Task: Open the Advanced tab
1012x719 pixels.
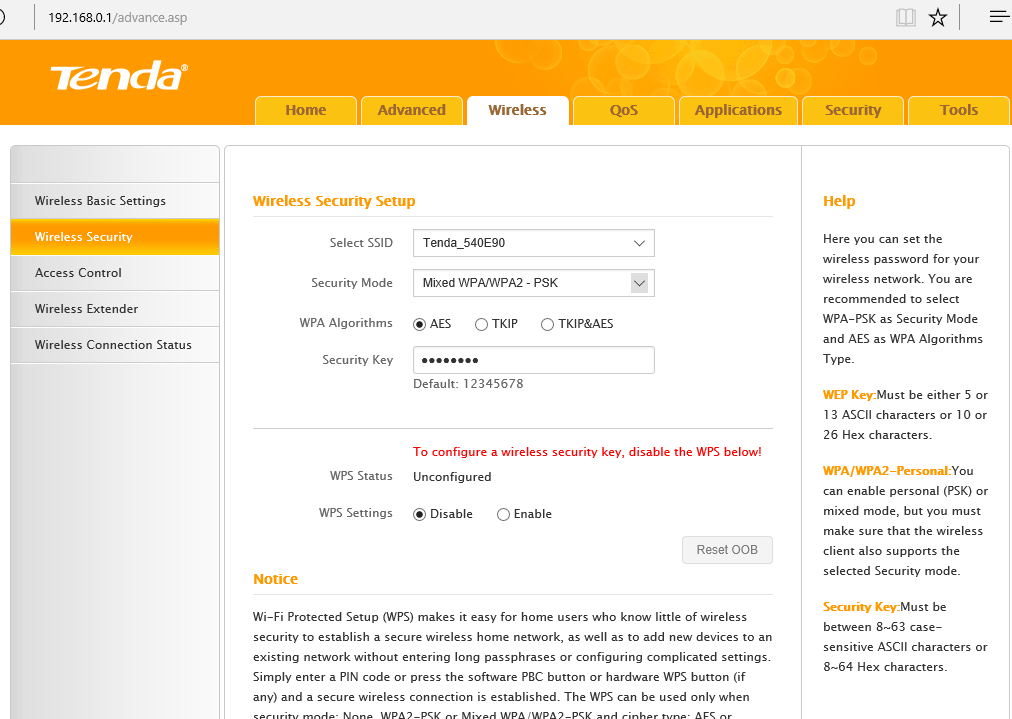Action: tap(412, 110)
